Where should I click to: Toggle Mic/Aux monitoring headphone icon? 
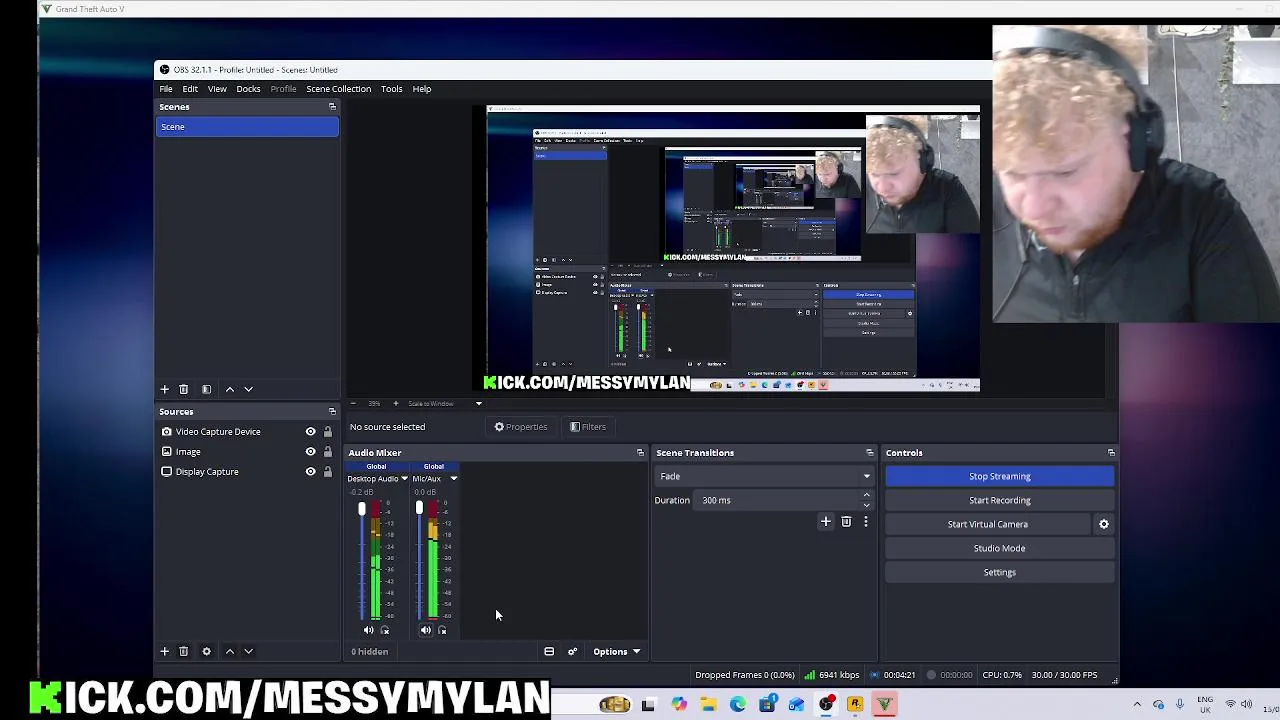(x=442, y=630)
